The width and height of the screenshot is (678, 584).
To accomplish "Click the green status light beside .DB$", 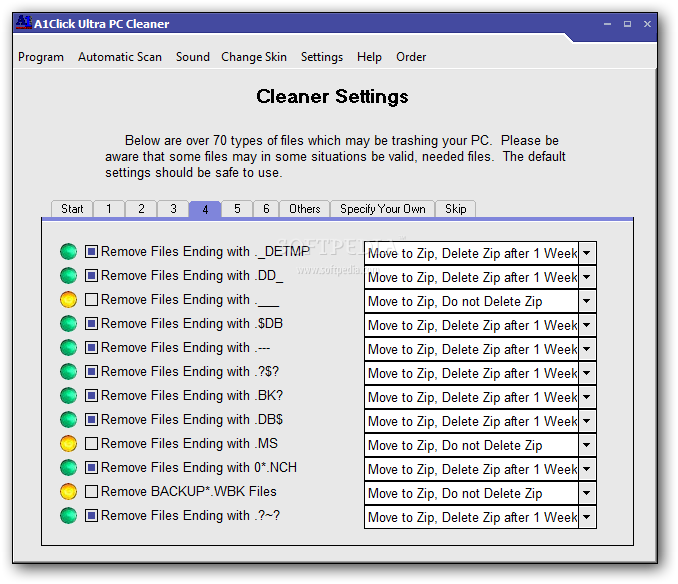I will (x=68, y=419).
